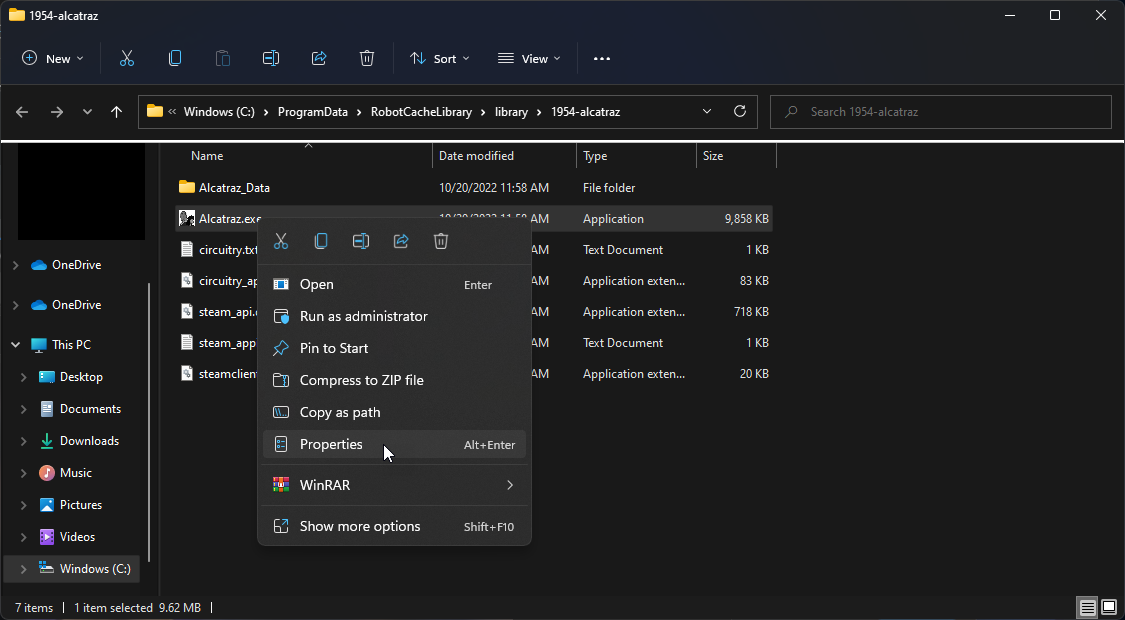Click the Delete trash icon in the top toolbar

[367, 59]
